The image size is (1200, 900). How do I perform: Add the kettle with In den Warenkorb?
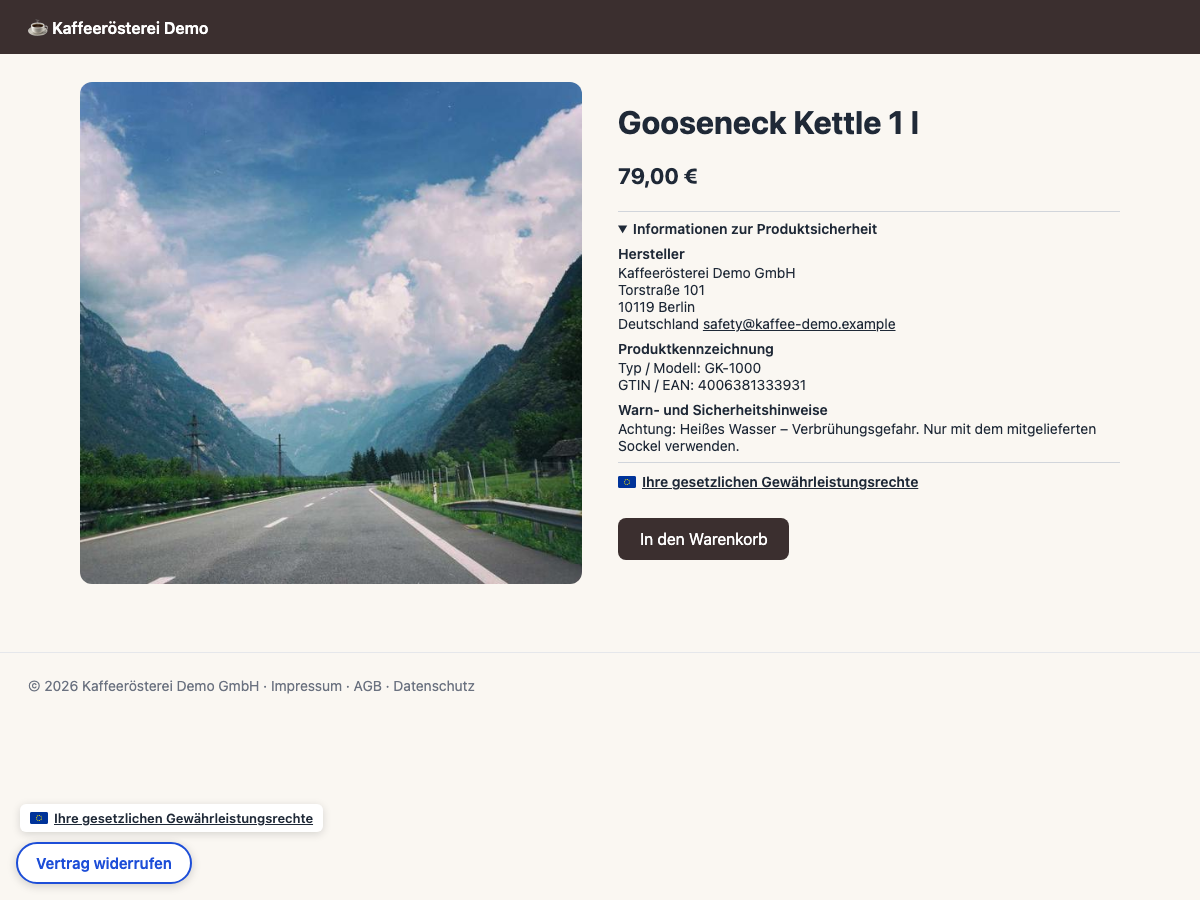[x=703, y=539]
